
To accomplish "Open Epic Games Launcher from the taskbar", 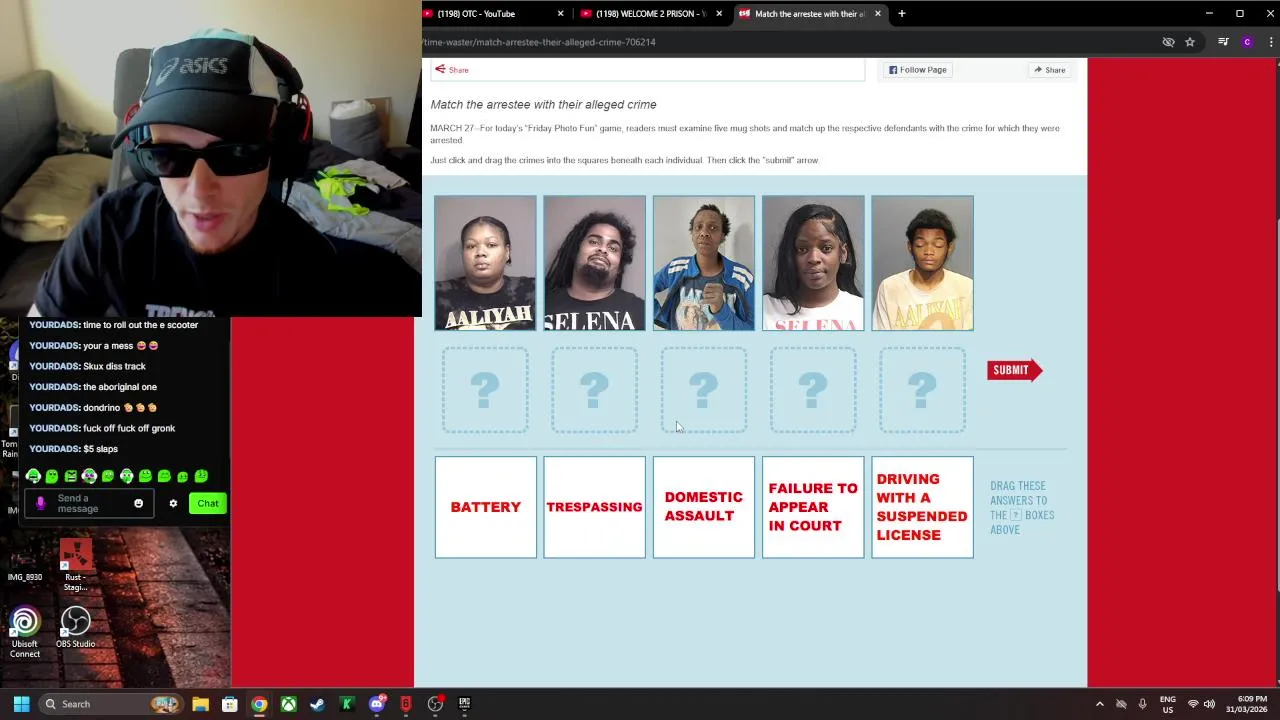I will click(x=464, y=704).
